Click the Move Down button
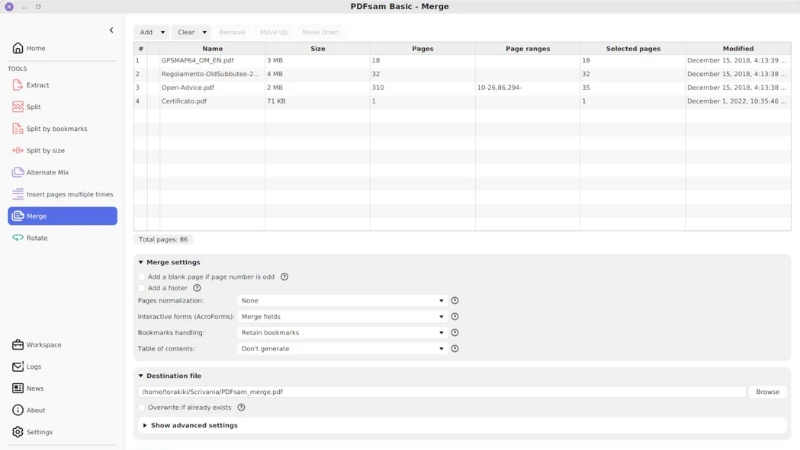Screen dimensions: 800x450 coord(320,32)
